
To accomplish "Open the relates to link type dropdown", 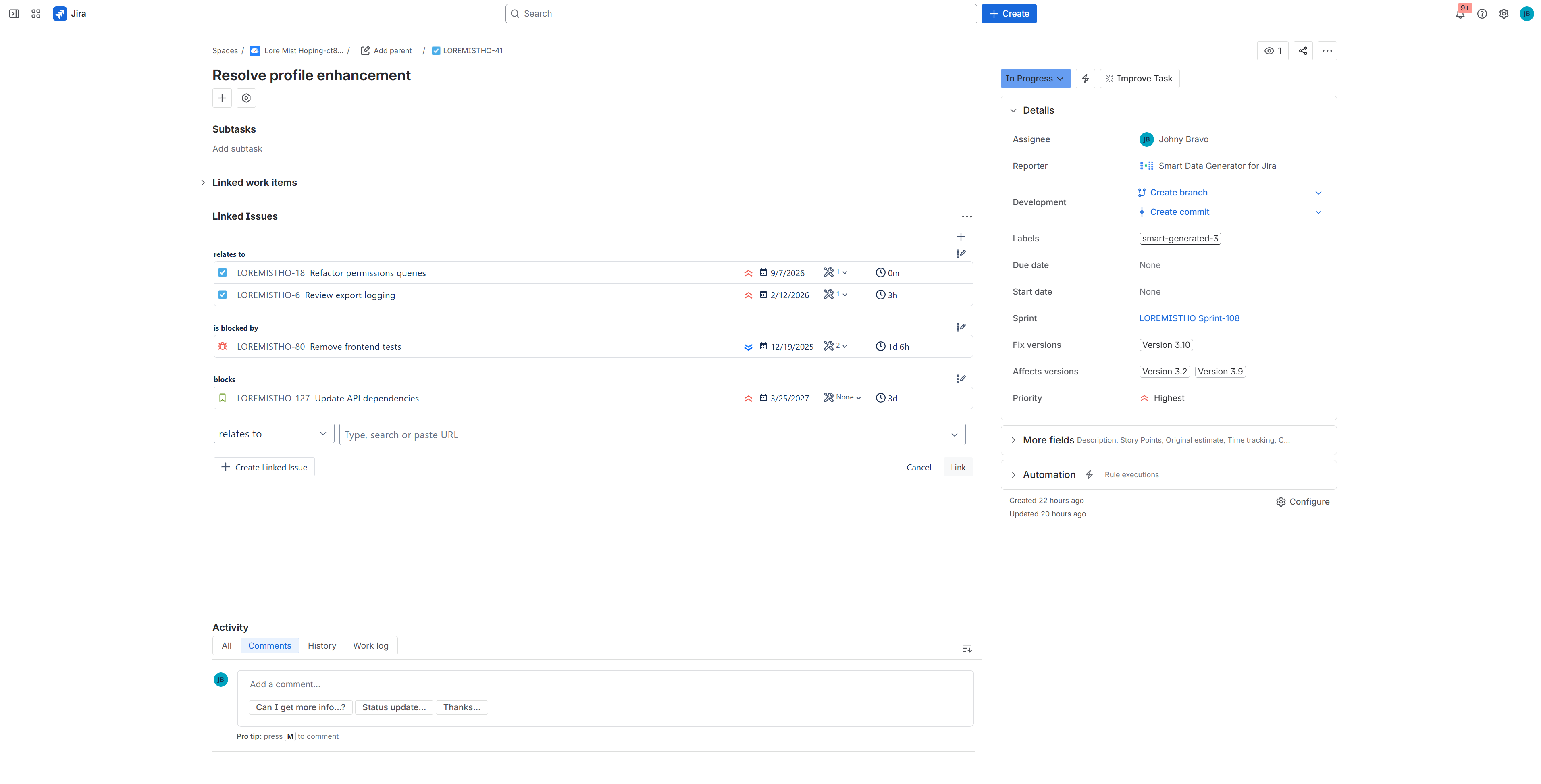I will tap(273, 434).
